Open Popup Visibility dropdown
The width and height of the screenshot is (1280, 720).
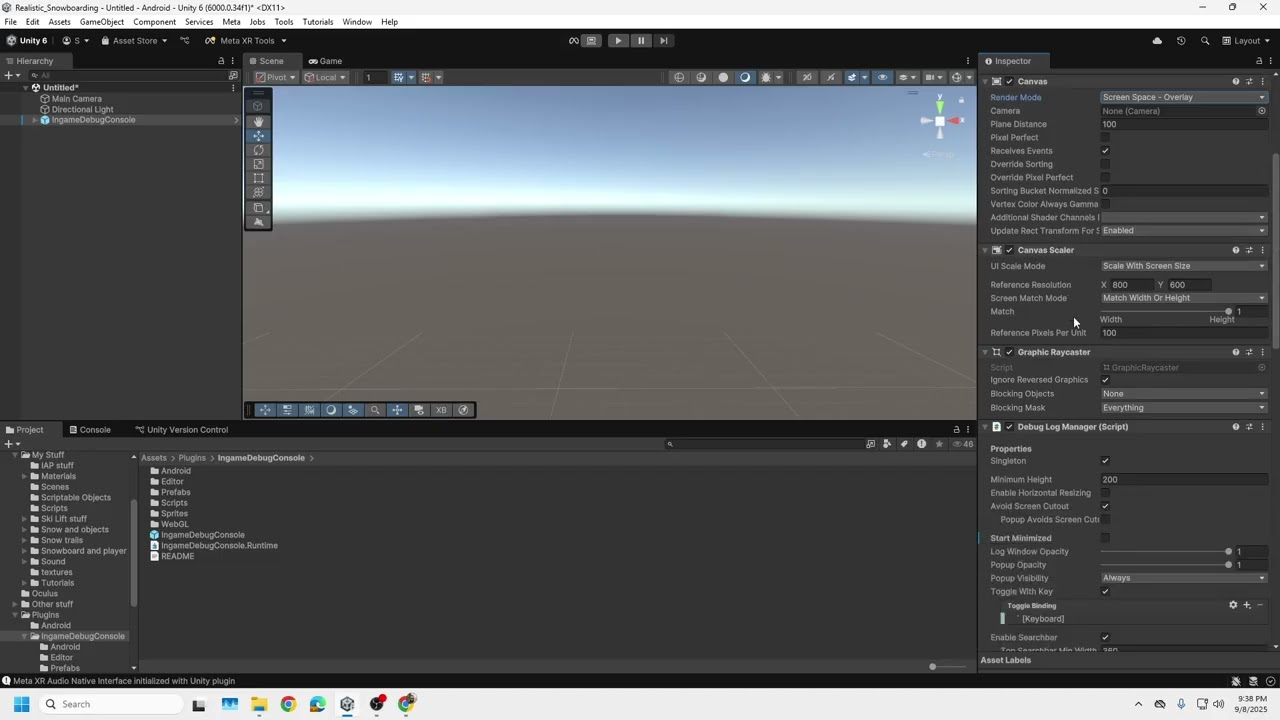pos(1184,578)
